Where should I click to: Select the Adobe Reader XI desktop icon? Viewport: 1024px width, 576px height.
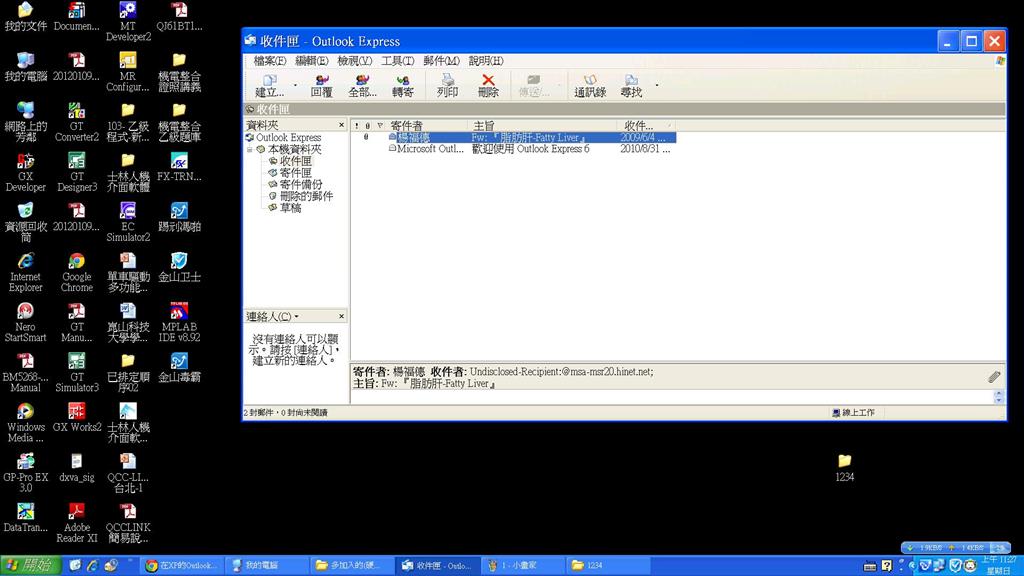[76, 522]
